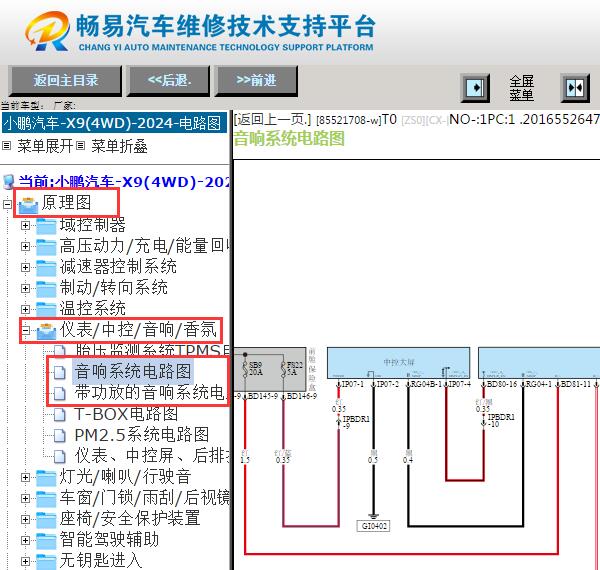Expand the 减速器控制系统 folder

(25, 267)
